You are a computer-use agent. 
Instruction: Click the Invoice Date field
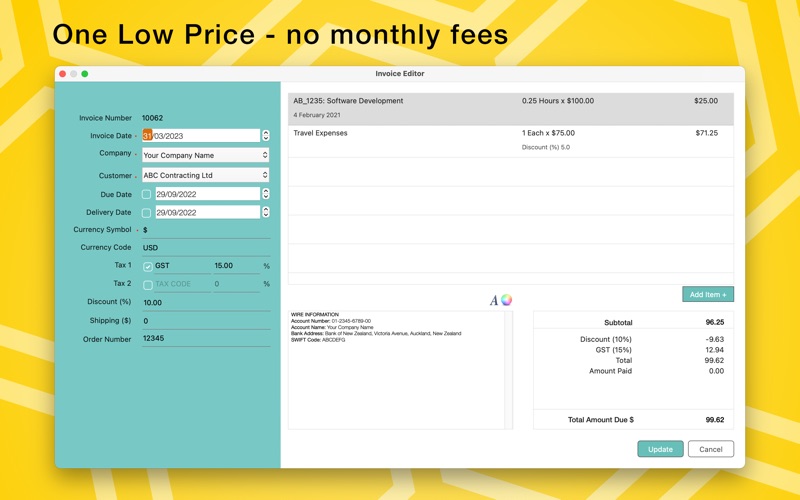(201, 136)
